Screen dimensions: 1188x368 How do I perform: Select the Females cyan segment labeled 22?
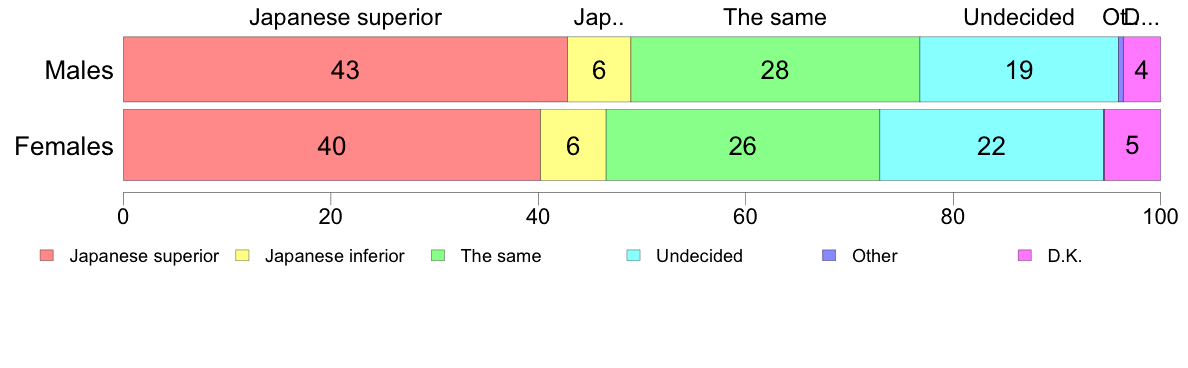pyautogui.click(x=991, y=145)
